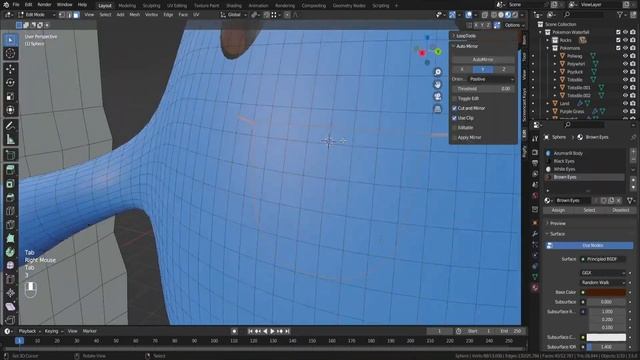
Task: Switch to the Modeling workspace tab
Action: [x=127, y=6]
